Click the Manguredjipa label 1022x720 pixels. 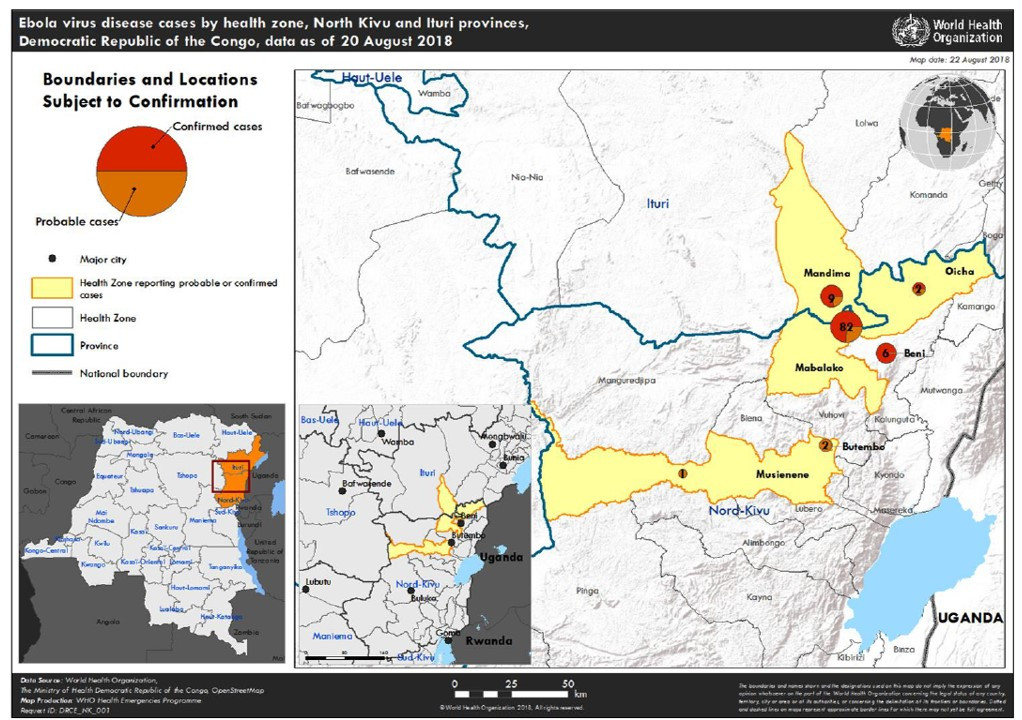[626, 380]
